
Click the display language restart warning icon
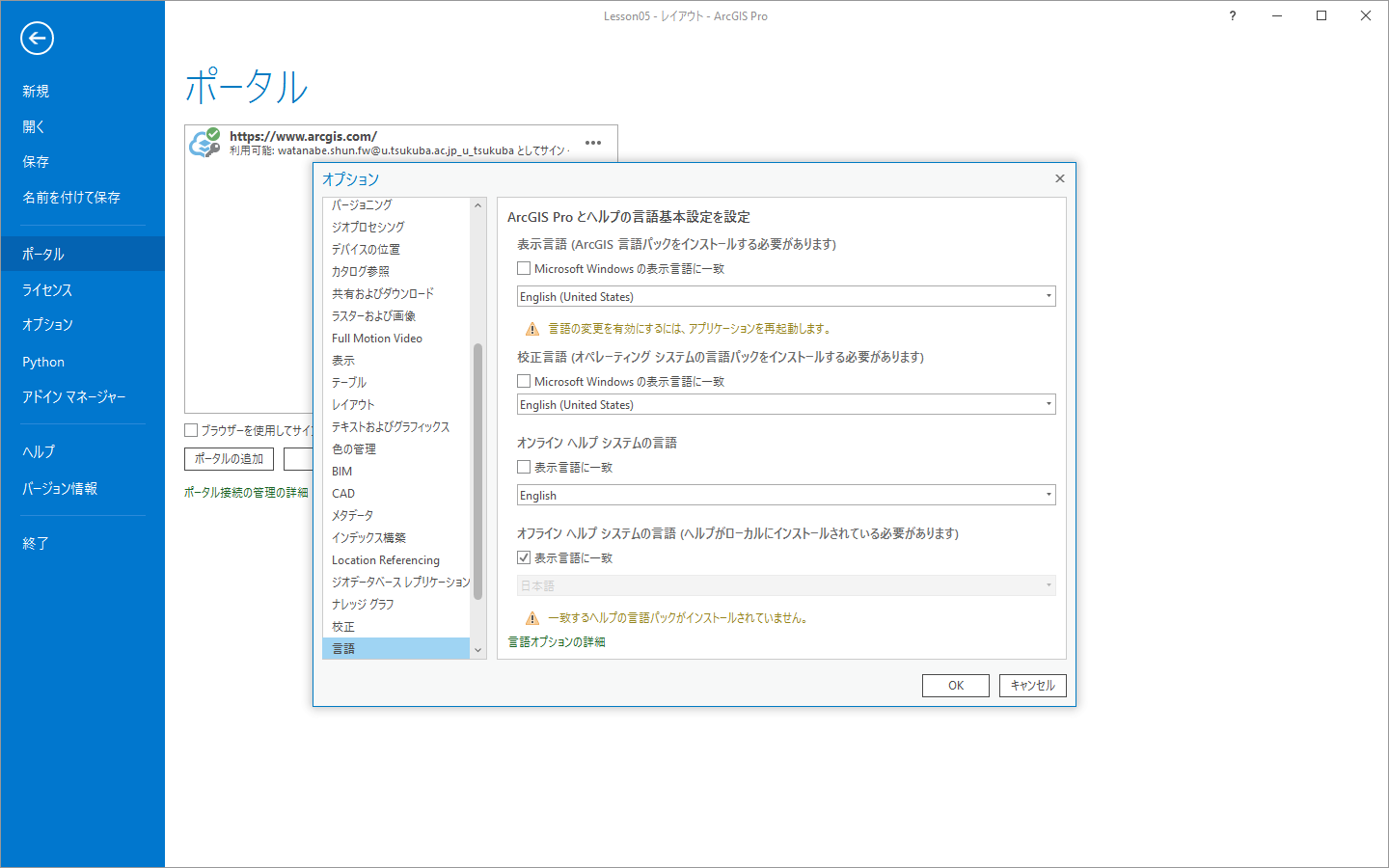click(x=531, y=329)
